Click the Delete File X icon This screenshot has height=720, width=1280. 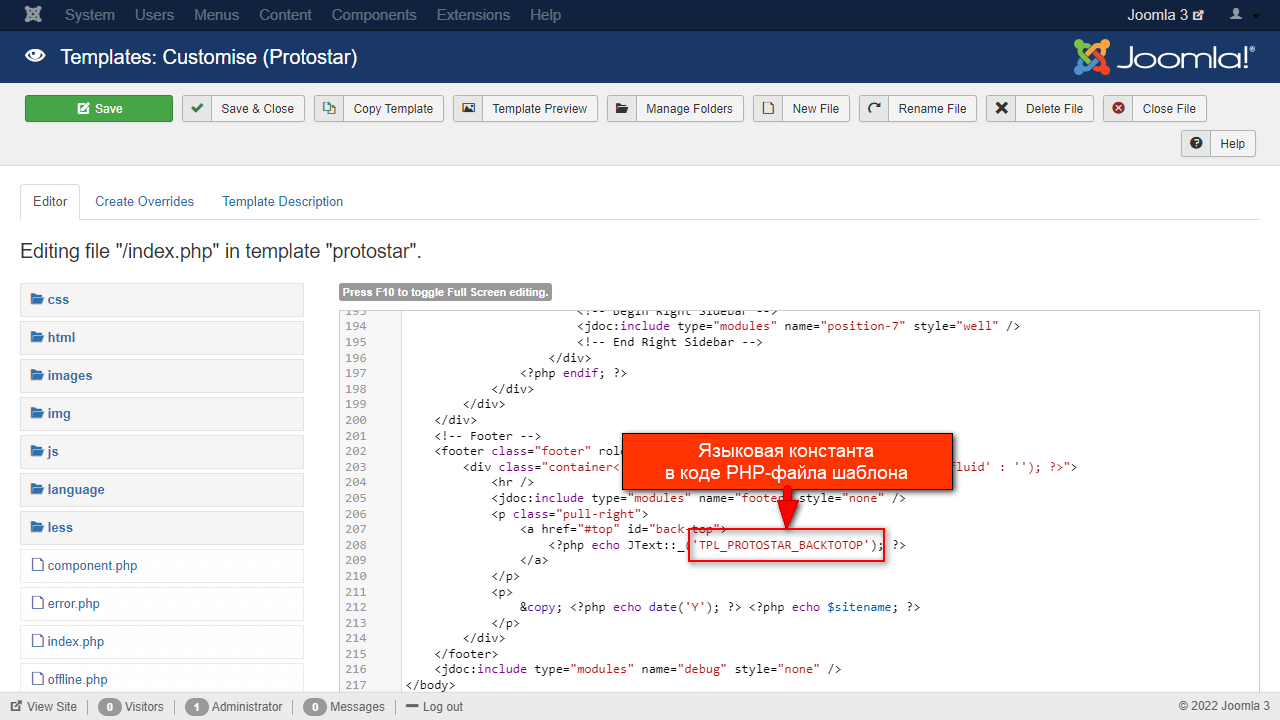pos(1002,108)
